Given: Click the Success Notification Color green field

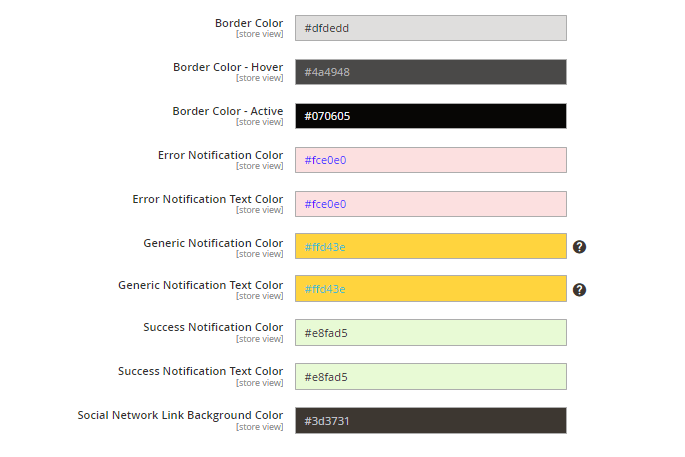Looking at the screenshot, I should (430, 333).
